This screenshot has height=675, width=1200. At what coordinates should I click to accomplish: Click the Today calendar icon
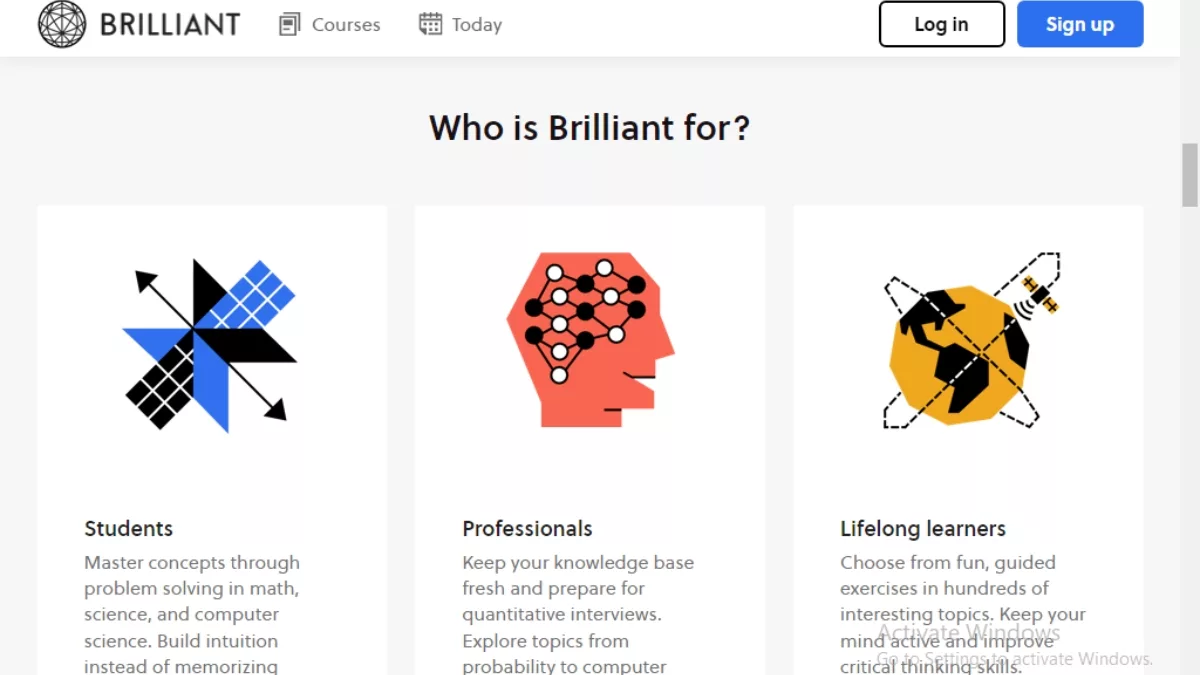(x=431, y=24)
